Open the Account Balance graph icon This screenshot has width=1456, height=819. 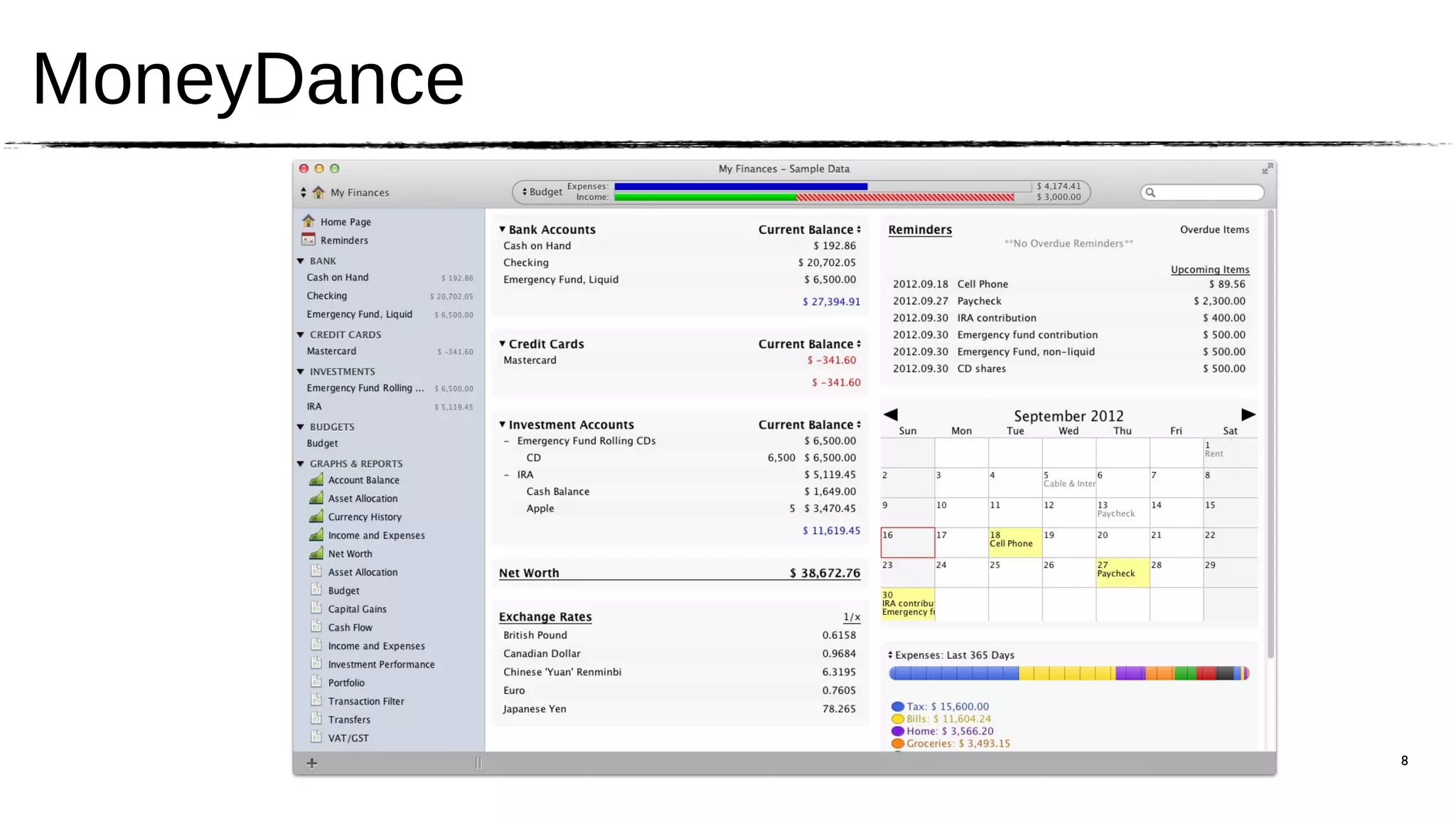tap(316, 480)
